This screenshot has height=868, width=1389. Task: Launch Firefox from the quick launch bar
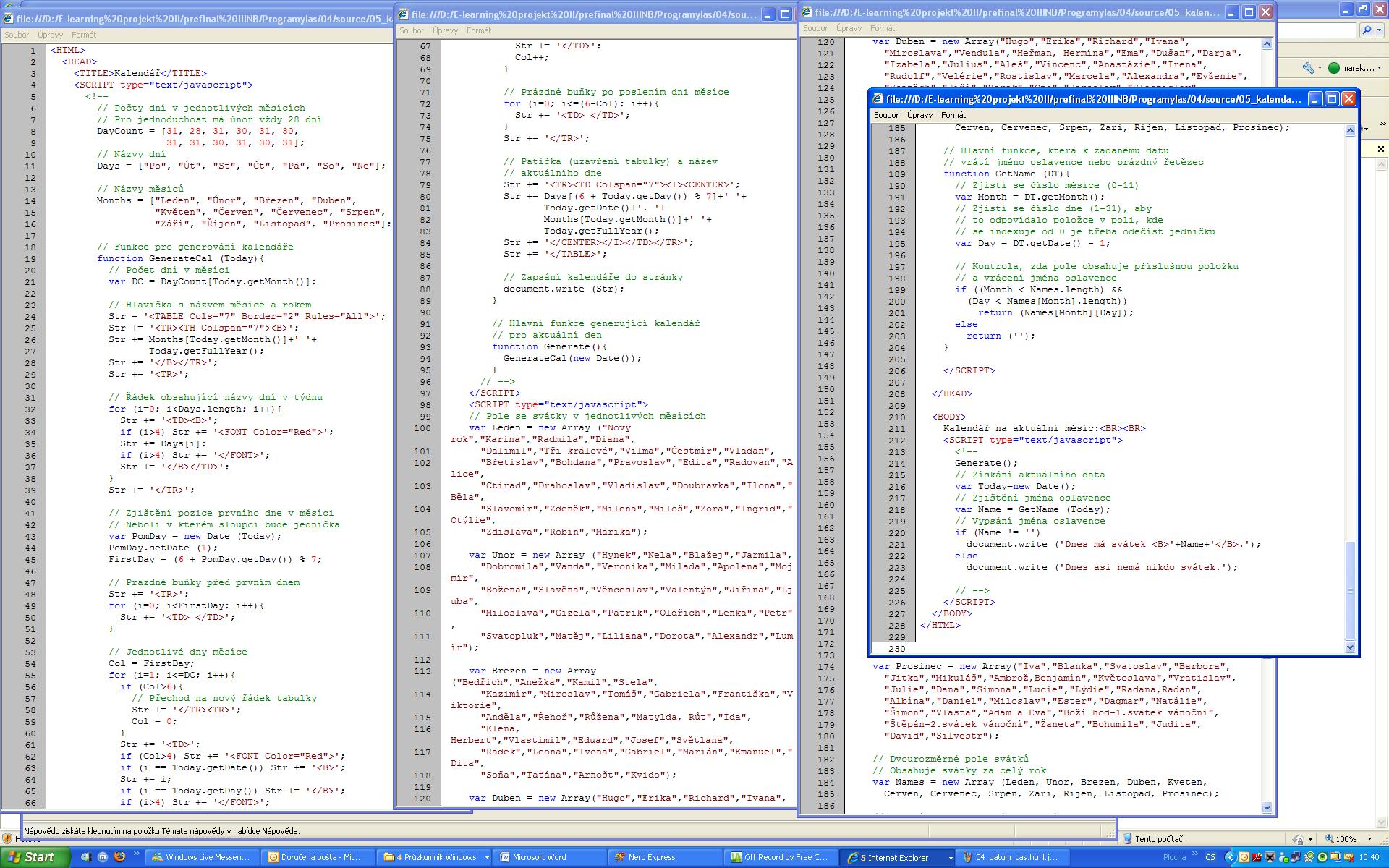point(119,856)
